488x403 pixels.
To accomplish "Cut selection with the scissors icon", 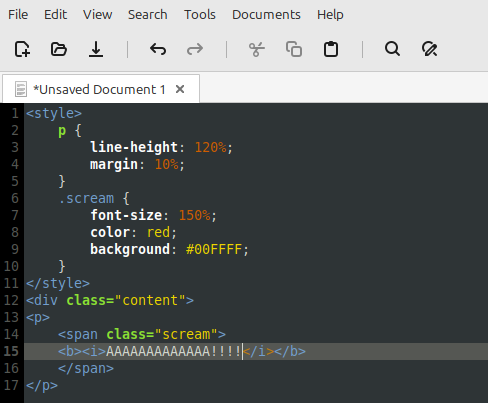I will pyautogui.click(x=257, y=49).
